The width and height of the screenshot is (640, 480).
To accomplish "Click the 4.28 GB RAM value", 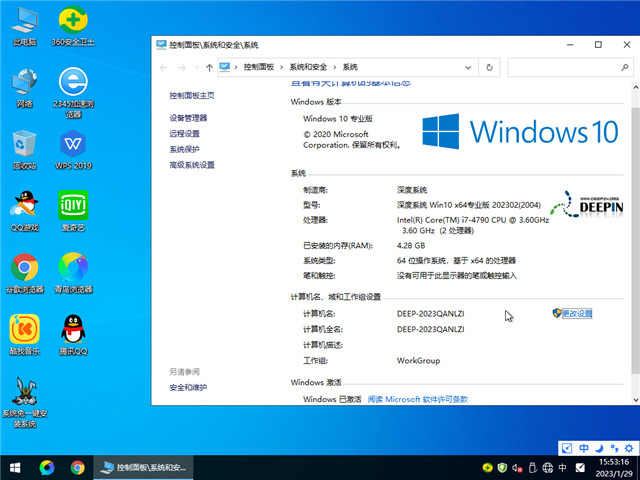I will pyautogui.click(x=411, y=245).
